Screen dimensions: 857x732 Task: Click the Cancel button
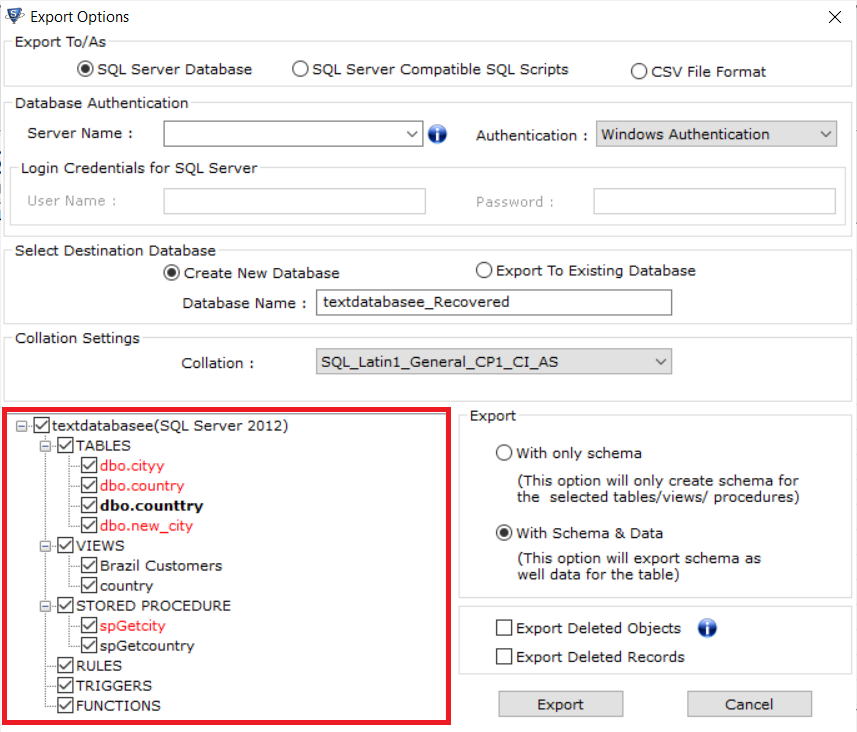pyautogui.click(x=749, y=703)
